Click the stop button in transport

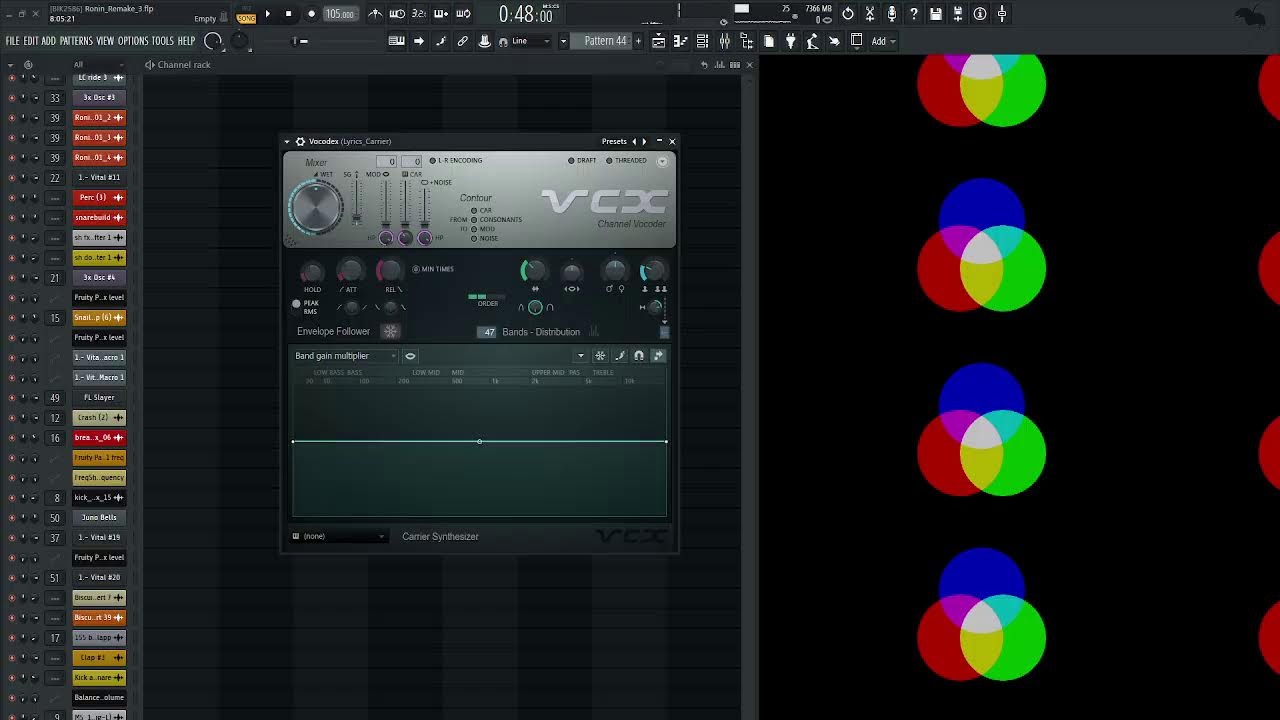point(288,14)
